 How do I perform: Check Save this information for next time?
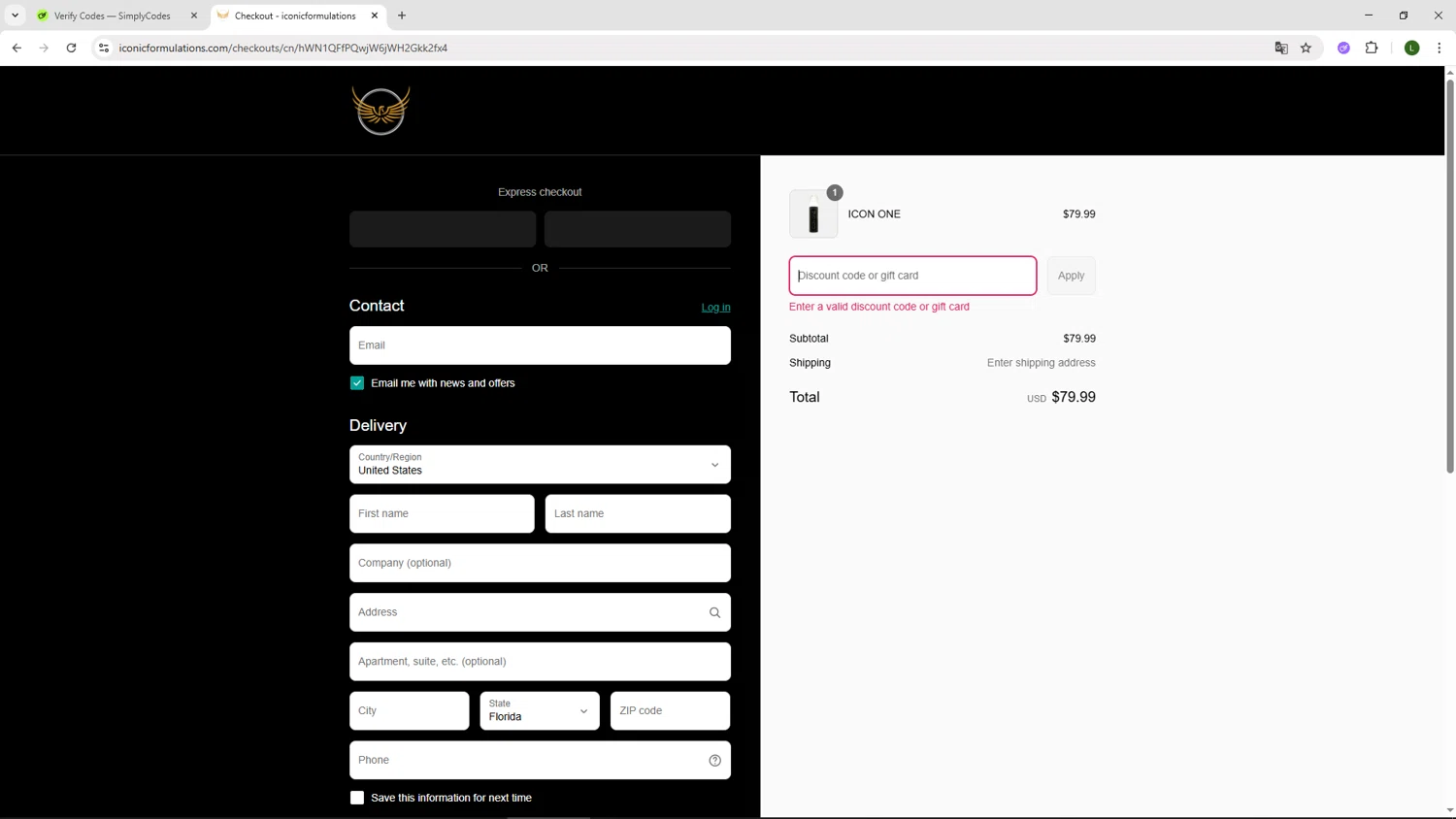click(357, 798)
